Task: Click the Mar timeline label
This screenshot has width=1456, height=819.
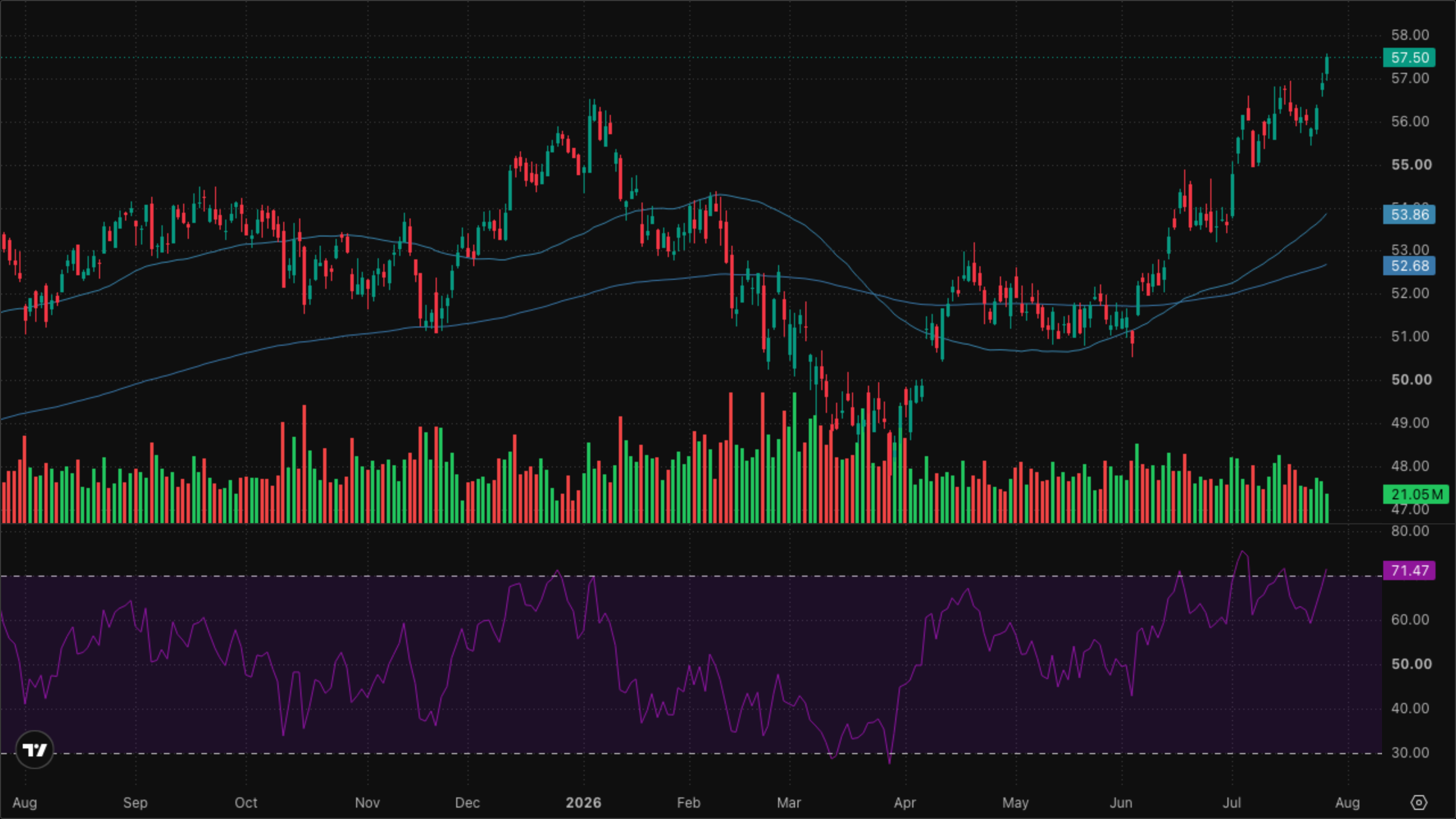Action: 788,803
